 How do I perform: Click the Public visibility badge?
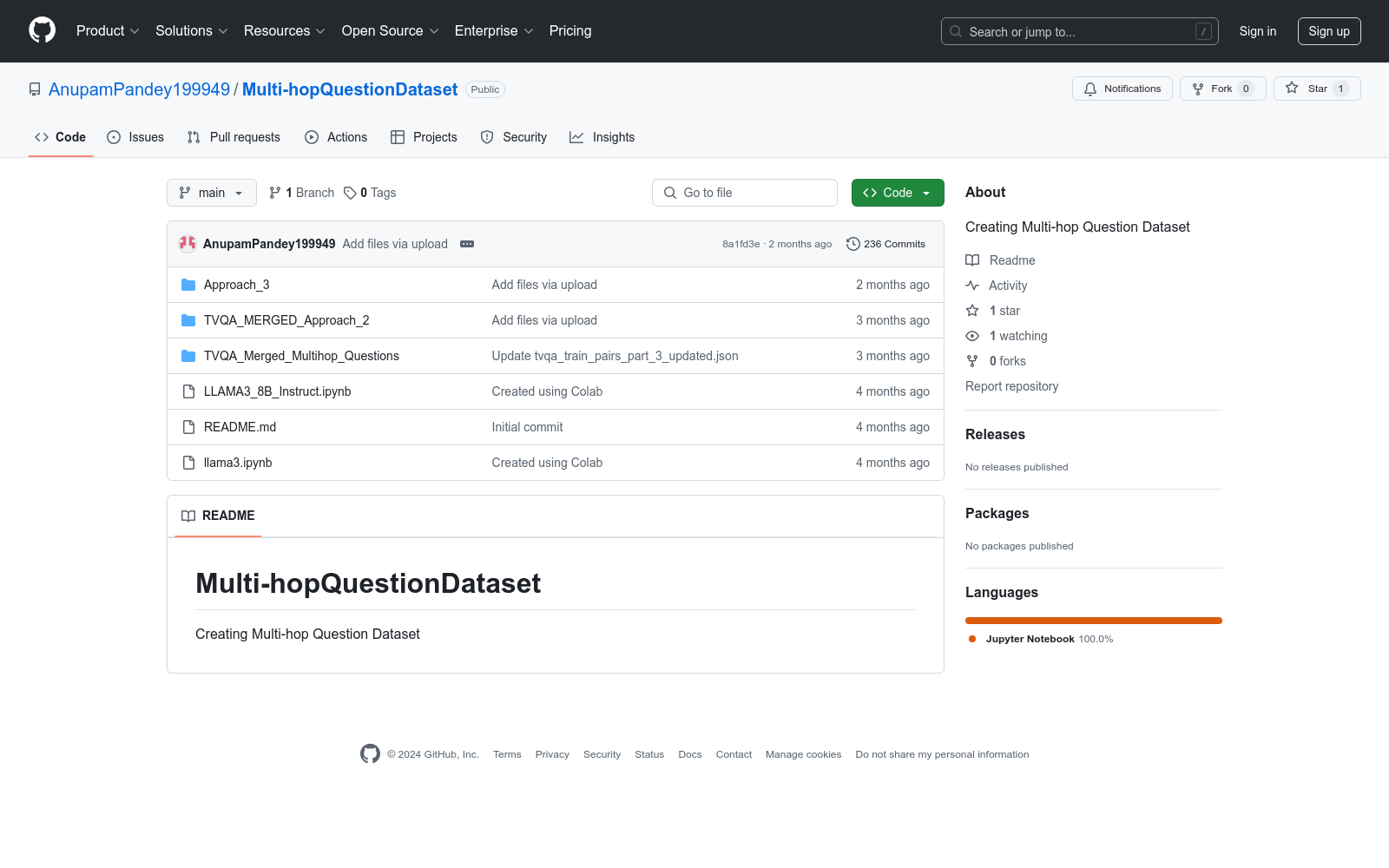[x=485, y=89]
